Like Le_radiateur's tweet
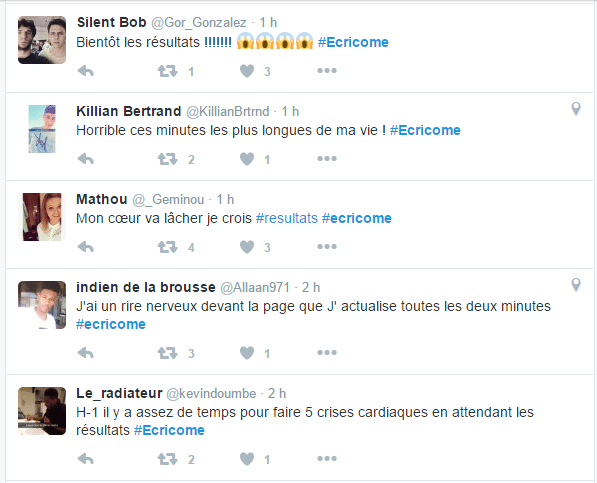 [247, 459]
